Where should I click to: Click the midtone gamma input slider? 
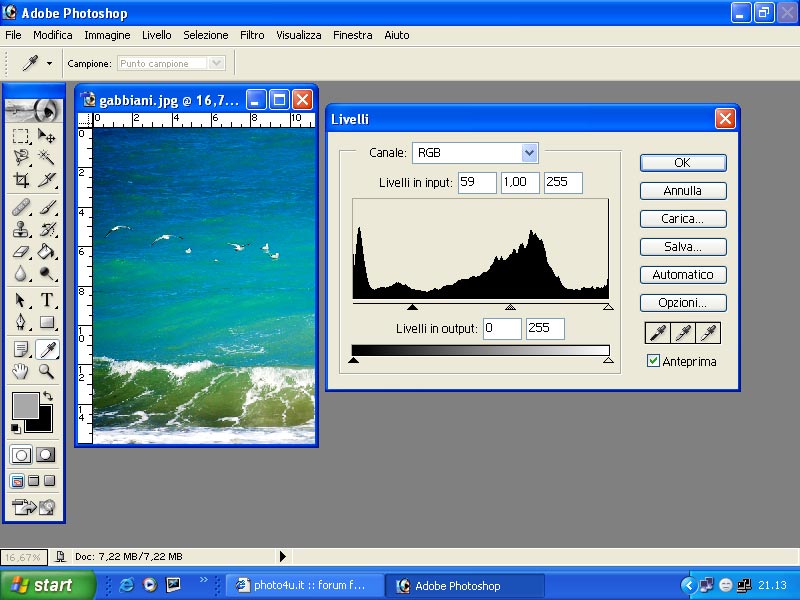[510, 308]
